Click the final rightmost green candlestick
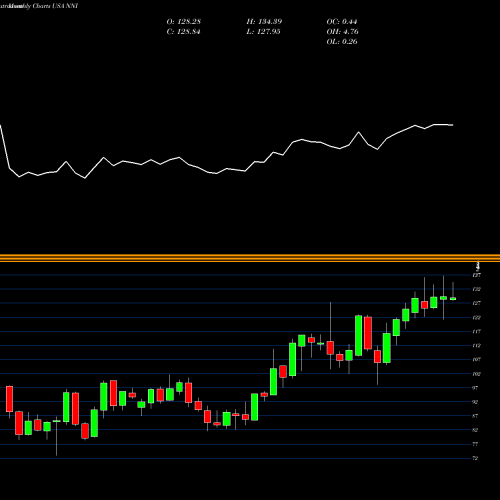Viewport: 500px width, 500px height. pyautogui.click(x=453, y=299)
